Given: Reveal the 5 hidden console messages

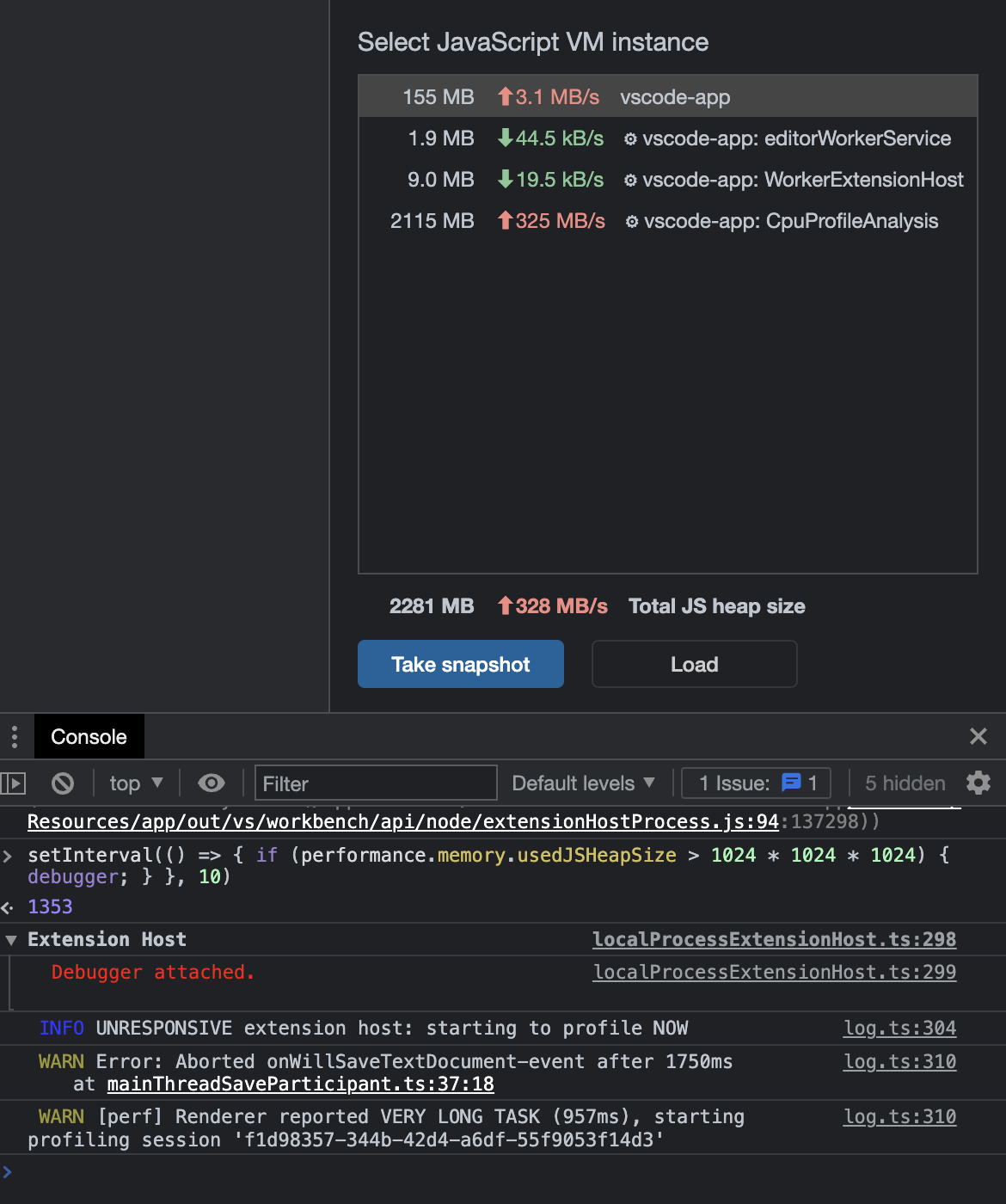Looking at the screenshot, I should (905, 783).
